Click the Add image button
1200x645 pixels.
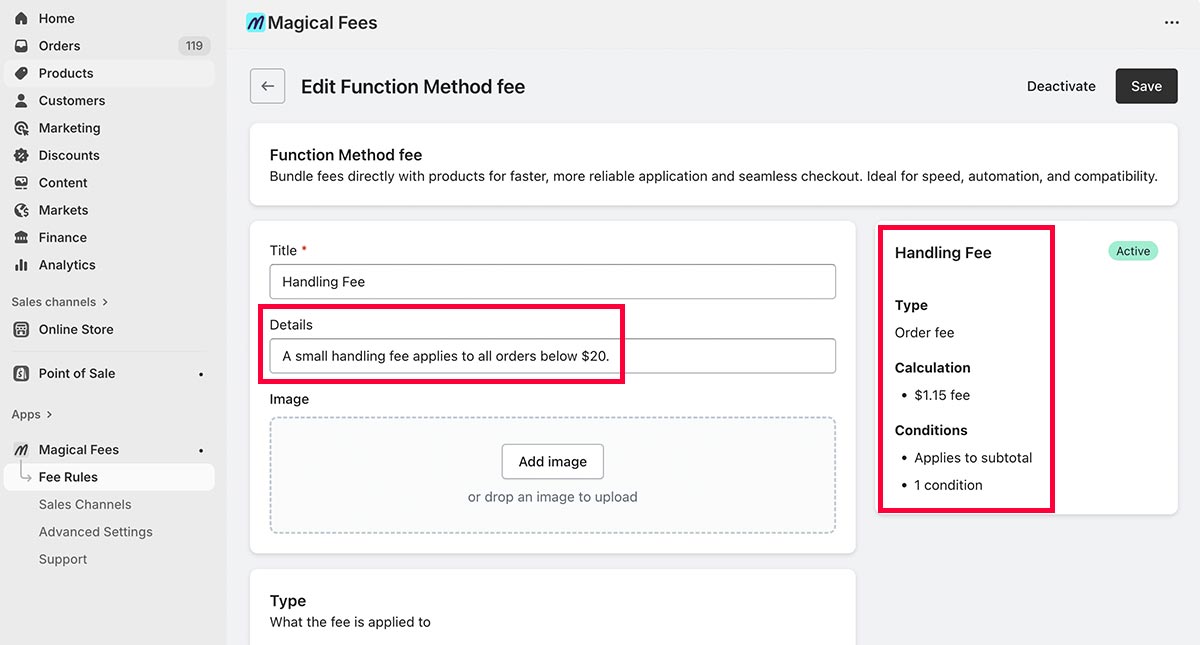point(552,461)
